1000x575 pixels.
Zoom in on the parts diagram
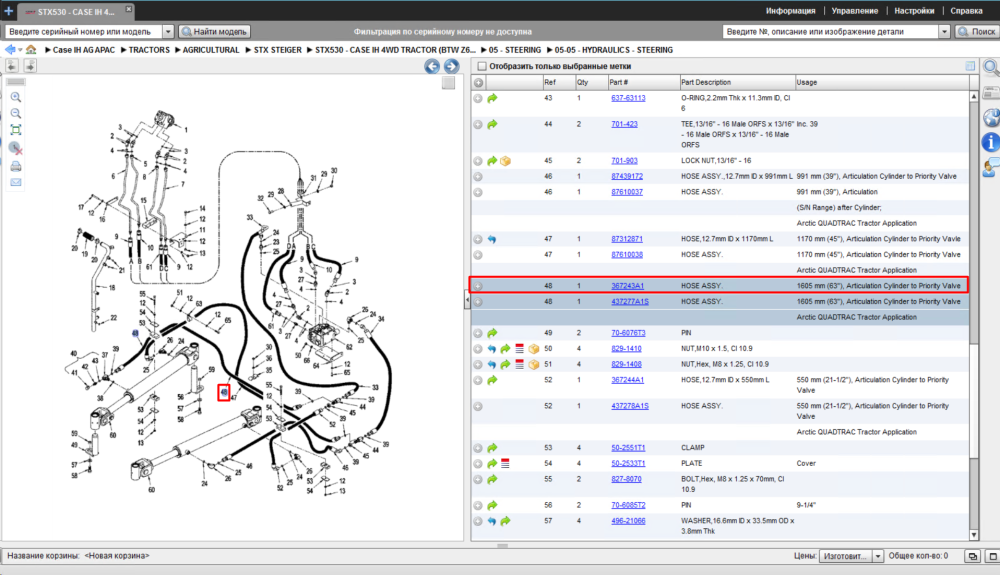[16, 97]
